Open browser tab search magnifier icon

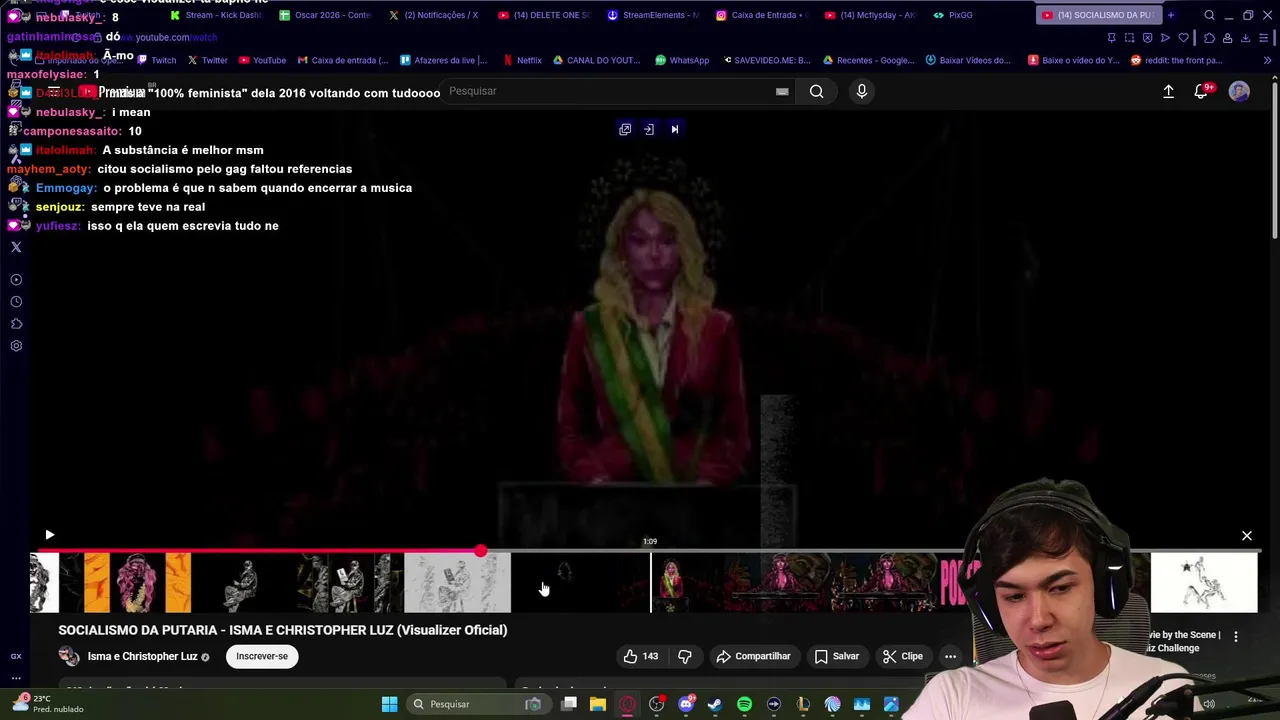[1209, 15]
